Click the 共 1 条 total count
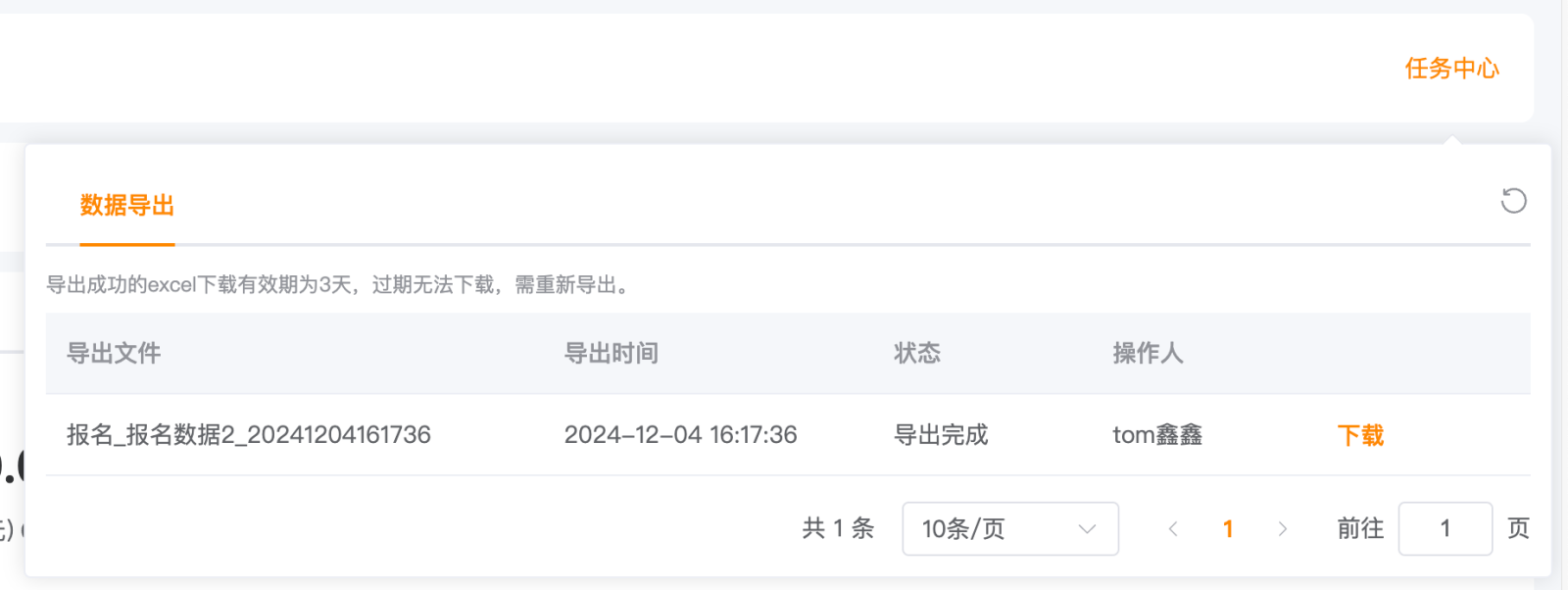 838,529
